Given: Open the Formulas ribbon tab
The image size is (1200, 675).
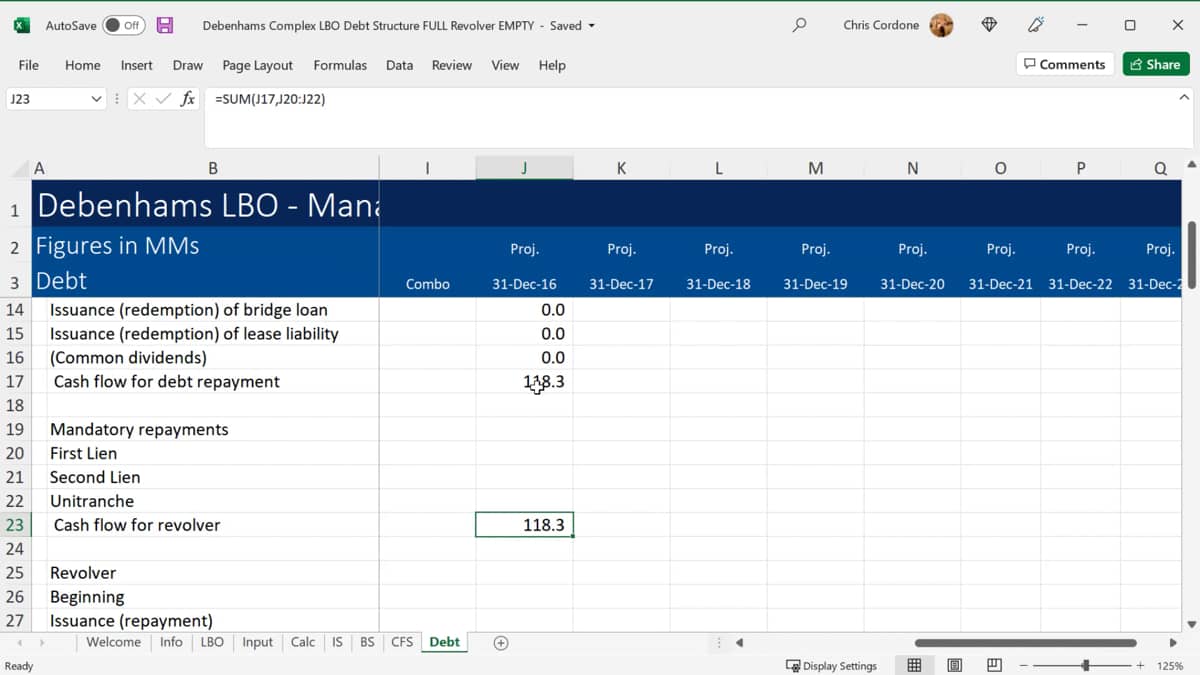Looking at the screenshot, I should click(x=340, y=65).
